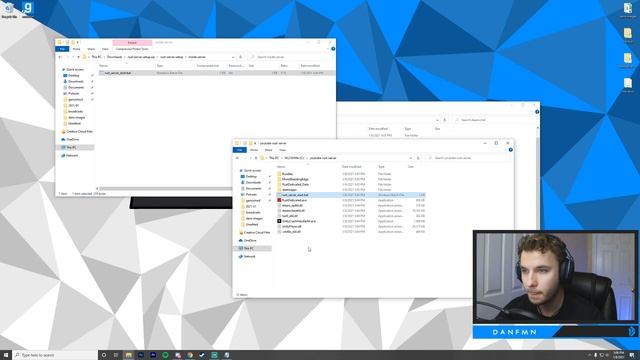Click Task View taskbar button

pyautogui.click(x=116, y=355)
